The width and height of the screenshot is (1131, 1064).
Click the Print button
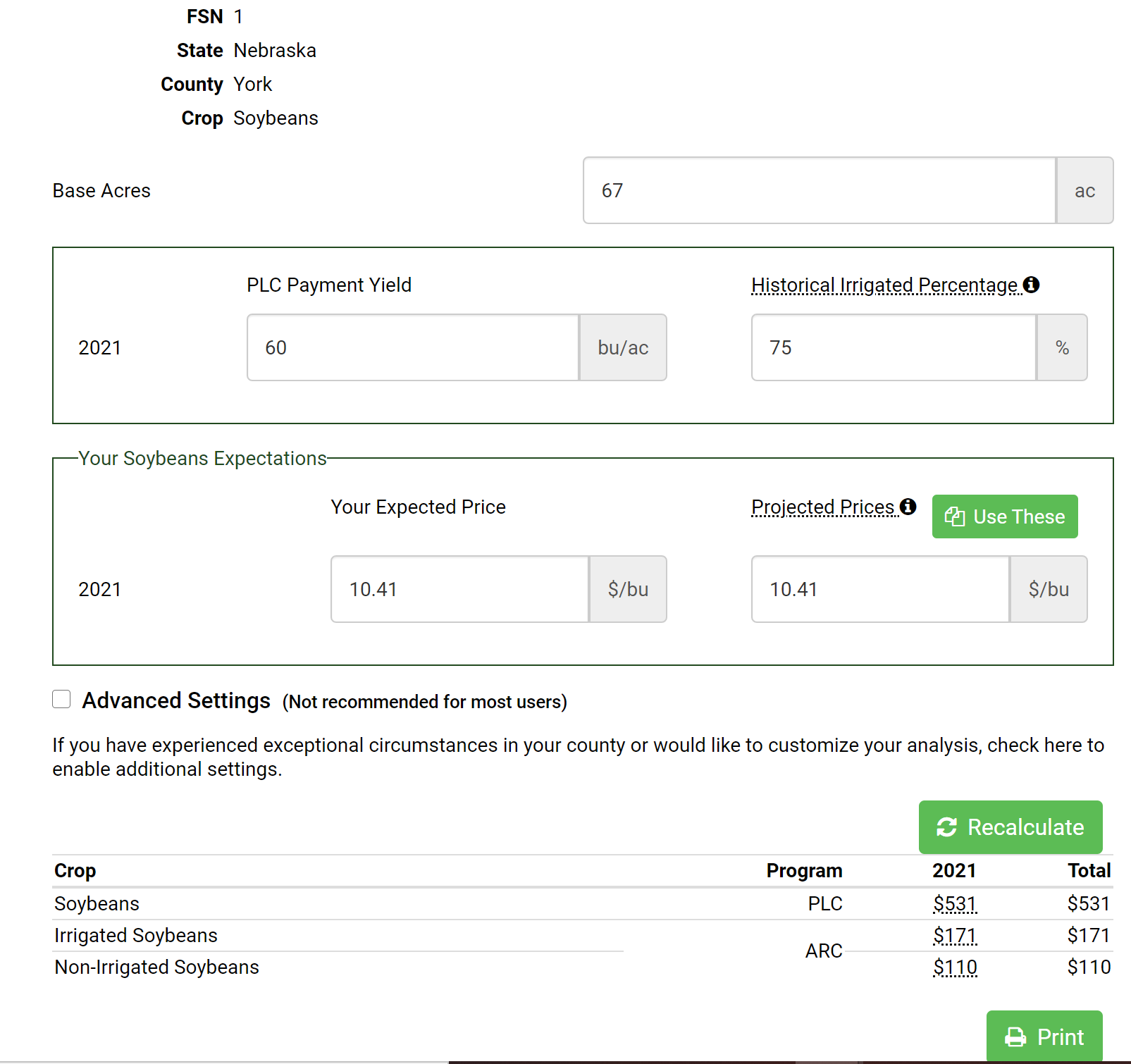(x=1044, y=1037)
